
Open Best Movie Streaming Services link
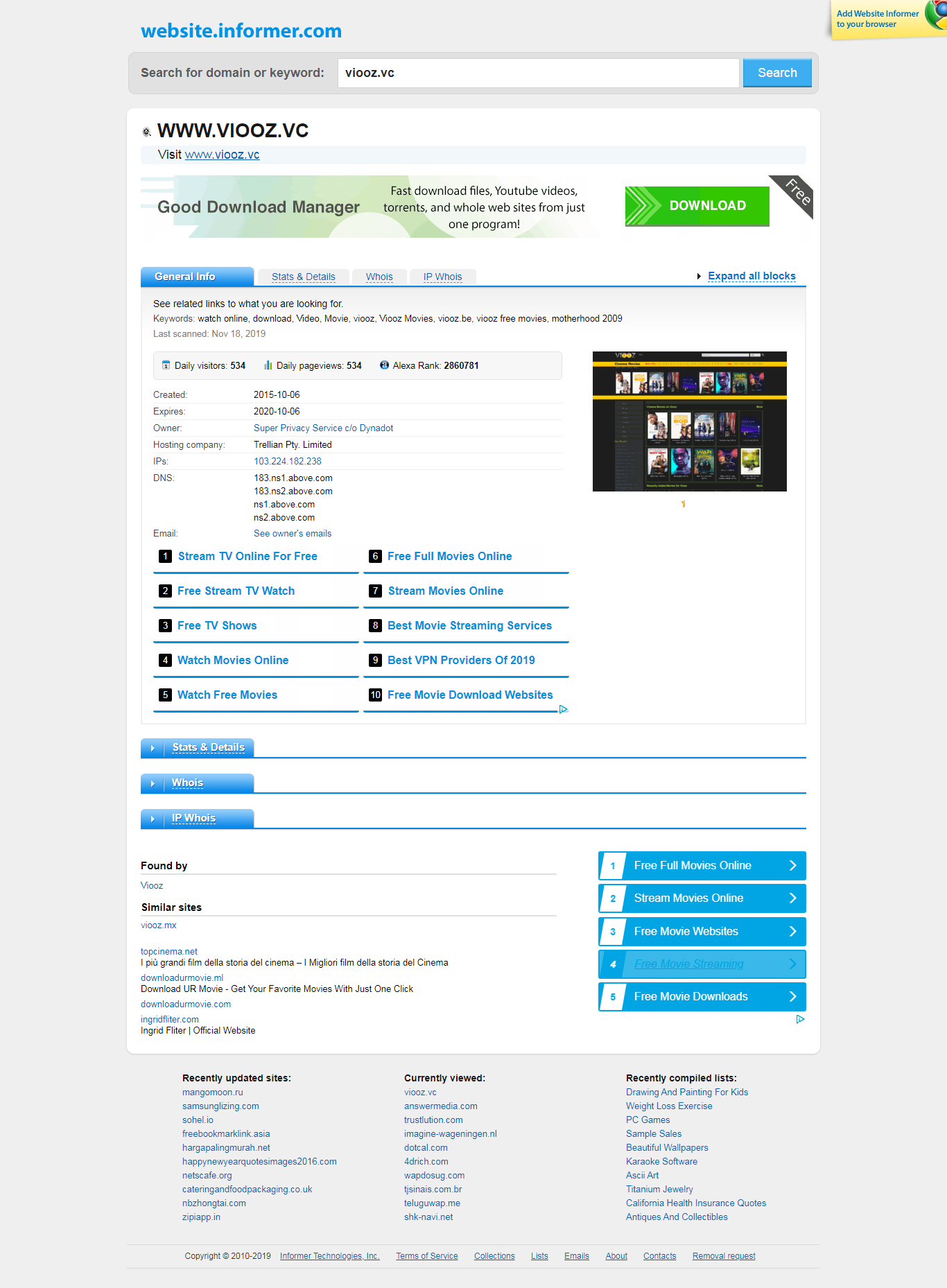[469, 625]
